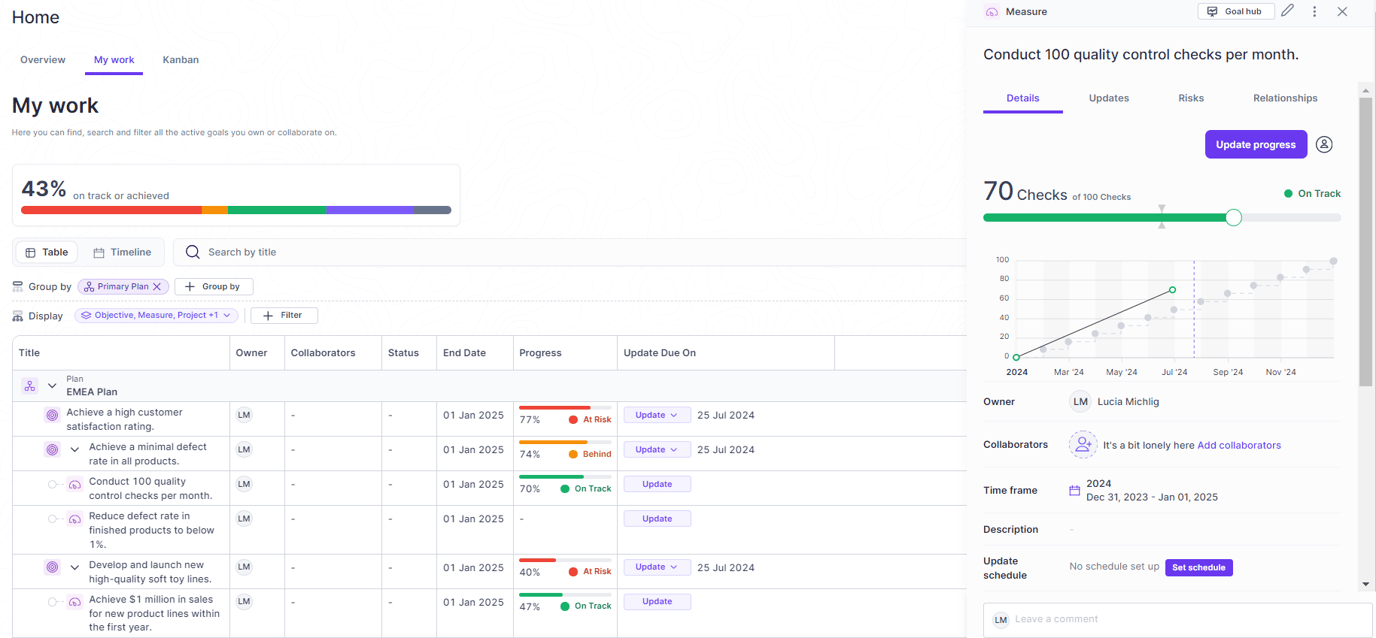The width and height of the screenshot is (1376, 638).
Task: Click the calendar icon next to Time frame
Action: (x=1074, y=491)
